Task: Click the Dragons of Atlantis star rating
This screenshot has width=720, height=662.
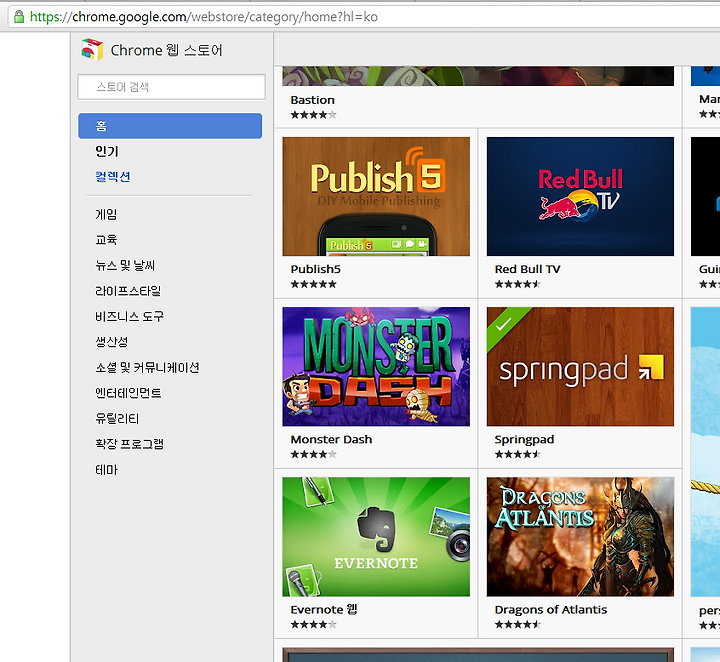Action: (x=518, y=624)
